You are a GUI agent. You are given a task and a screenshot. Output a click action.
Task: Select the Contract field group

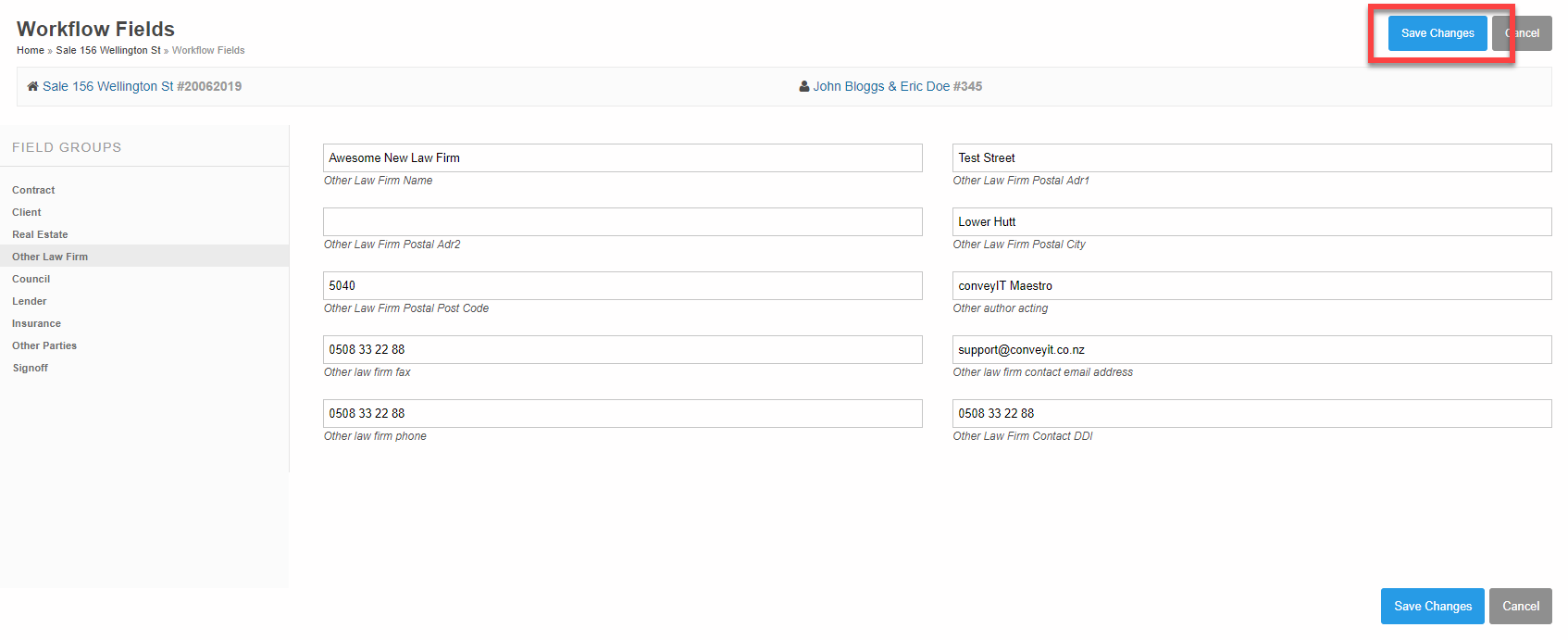(33, 190)
